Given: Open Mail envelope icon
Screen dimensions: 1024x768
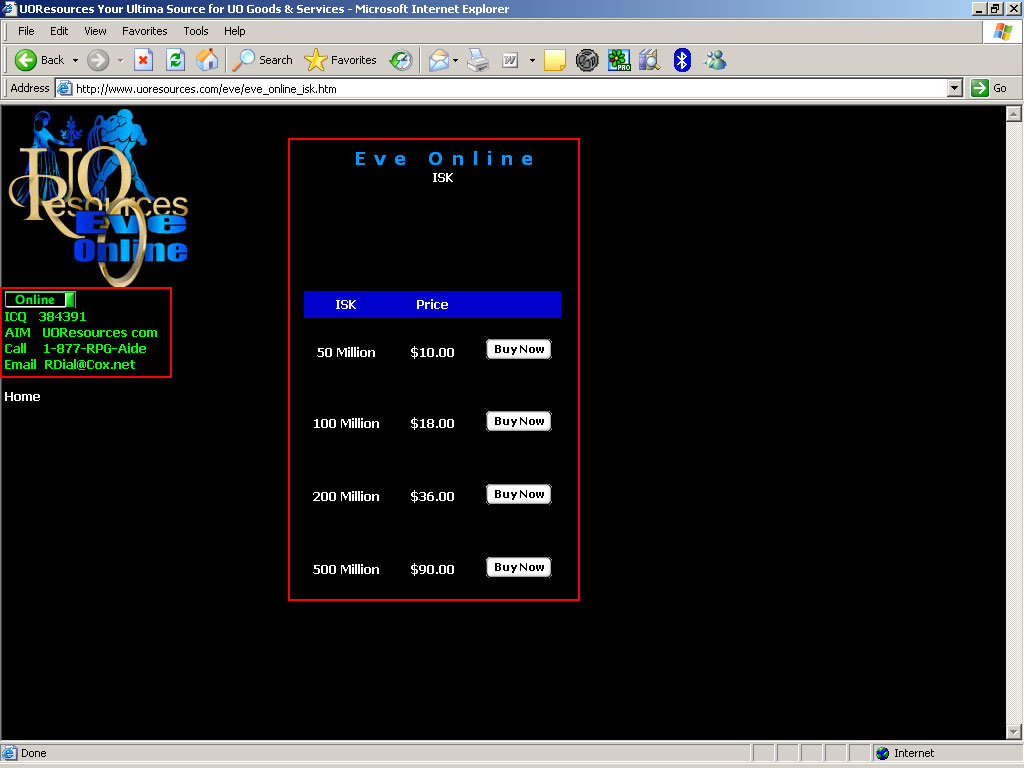Looking at the screenshot, I should coord(439,60).
